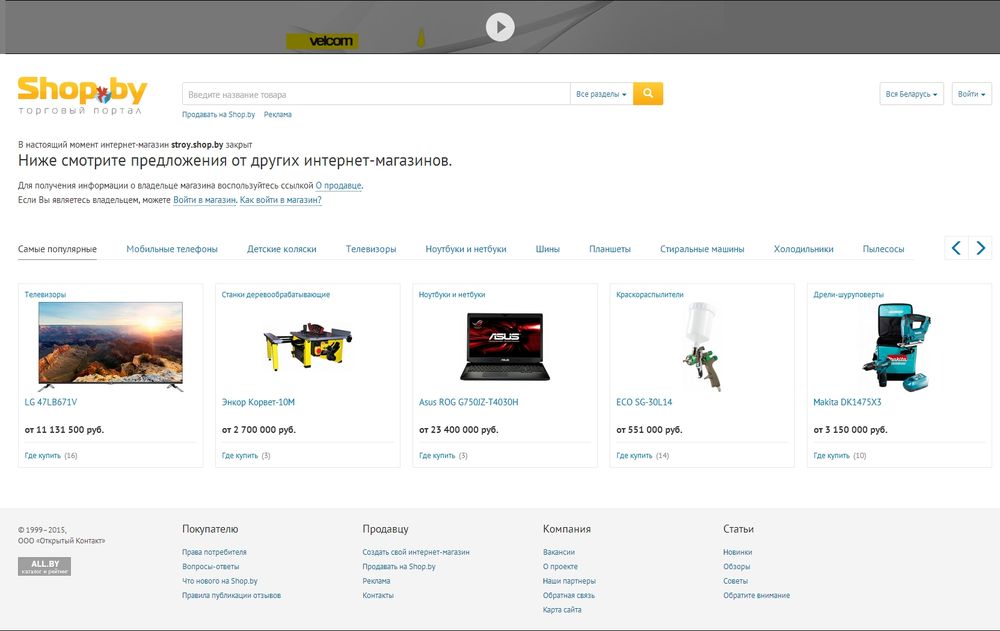
Task: Click 'Где купить' for LG 47LB671V
Action: pyautogui.click(x=43, y=456)
